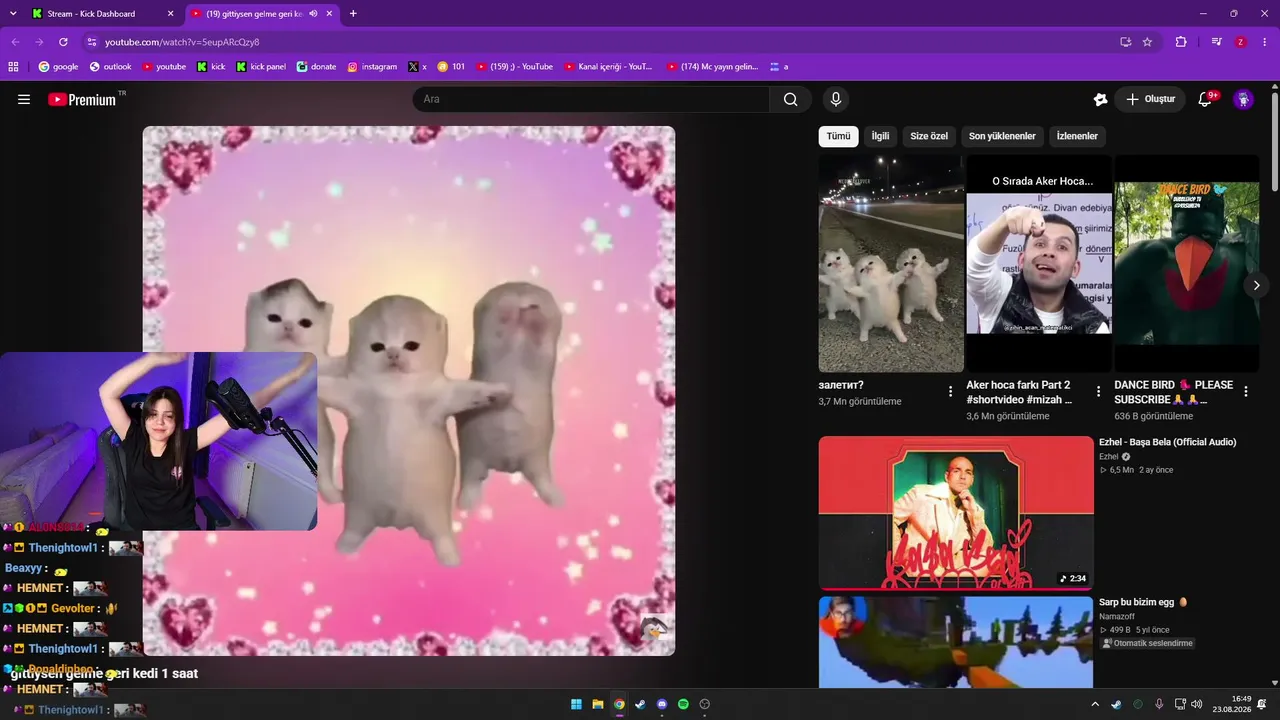Open Steam from the taskbar
This screenshot has height=720, width=1280.
(x=640, y=704)
